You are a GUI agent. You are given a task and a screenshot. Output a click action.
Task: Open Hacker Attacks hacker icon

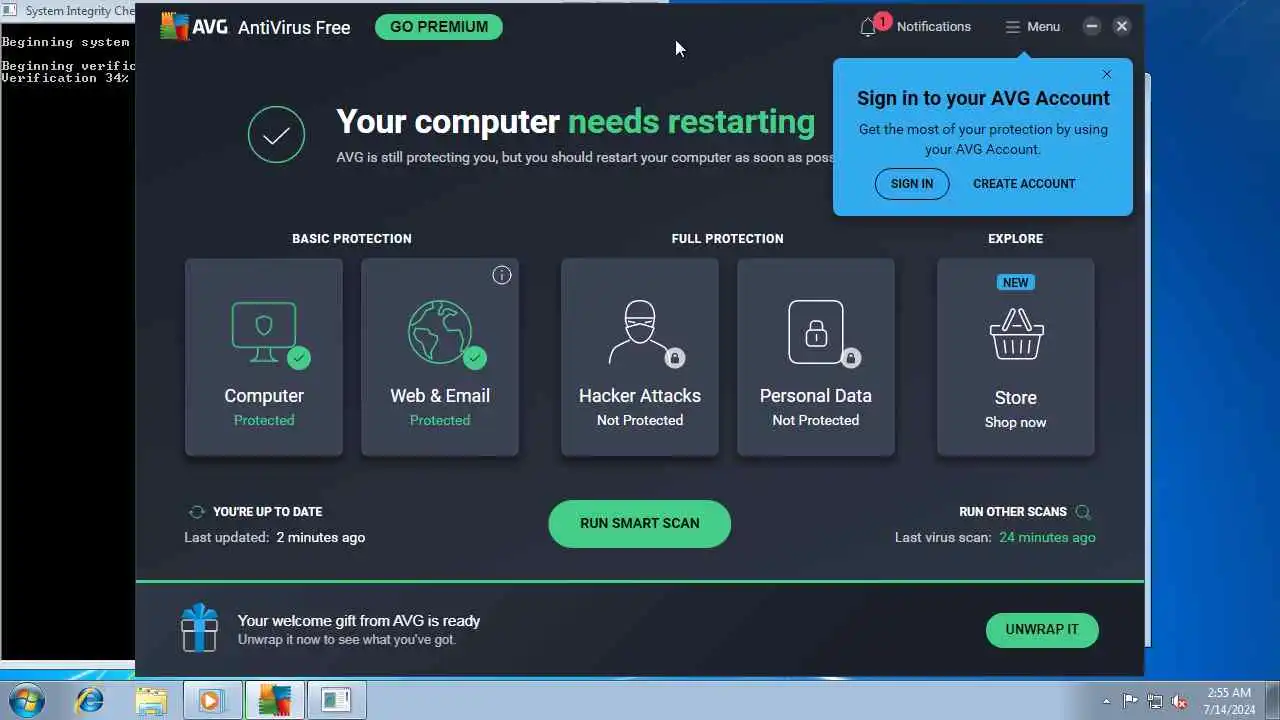click(x=640, y=332)
